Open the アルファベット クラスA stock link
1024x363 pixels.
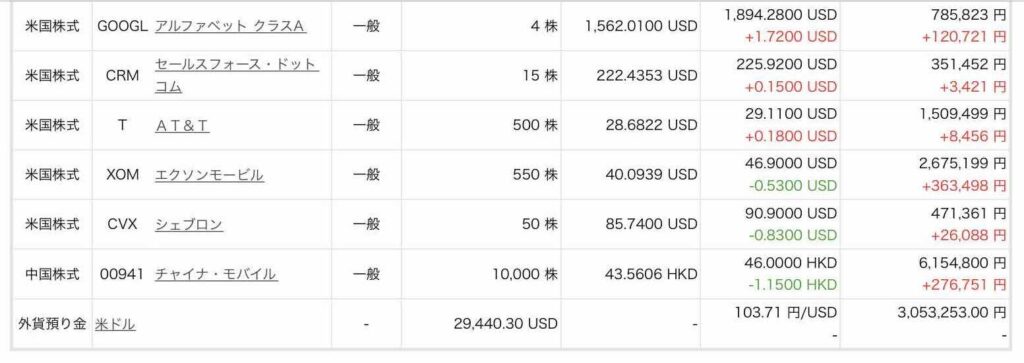coord(230,26)
